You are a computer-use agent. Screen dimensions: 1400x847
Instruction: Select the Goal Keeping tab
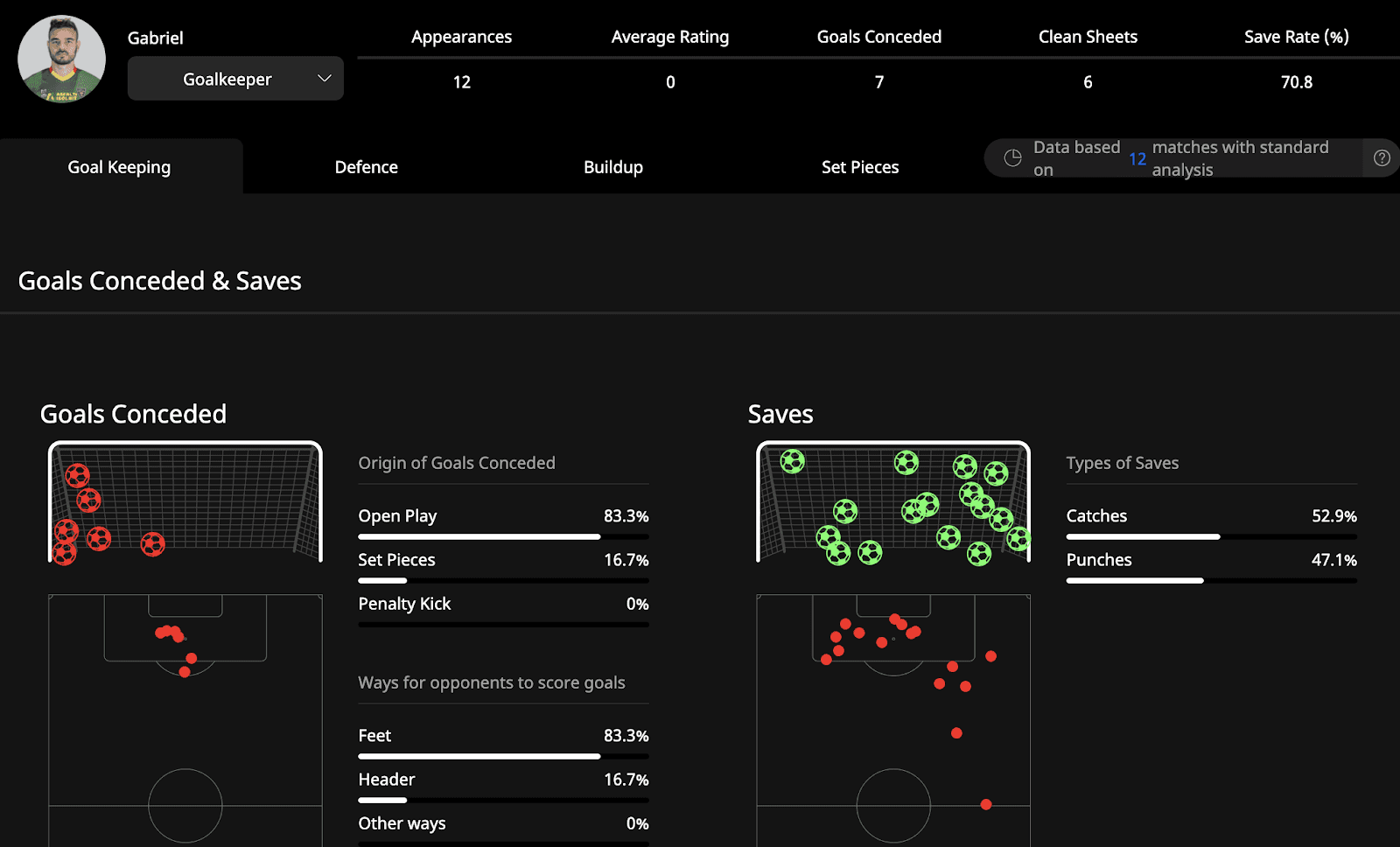(x=119, y=166)
